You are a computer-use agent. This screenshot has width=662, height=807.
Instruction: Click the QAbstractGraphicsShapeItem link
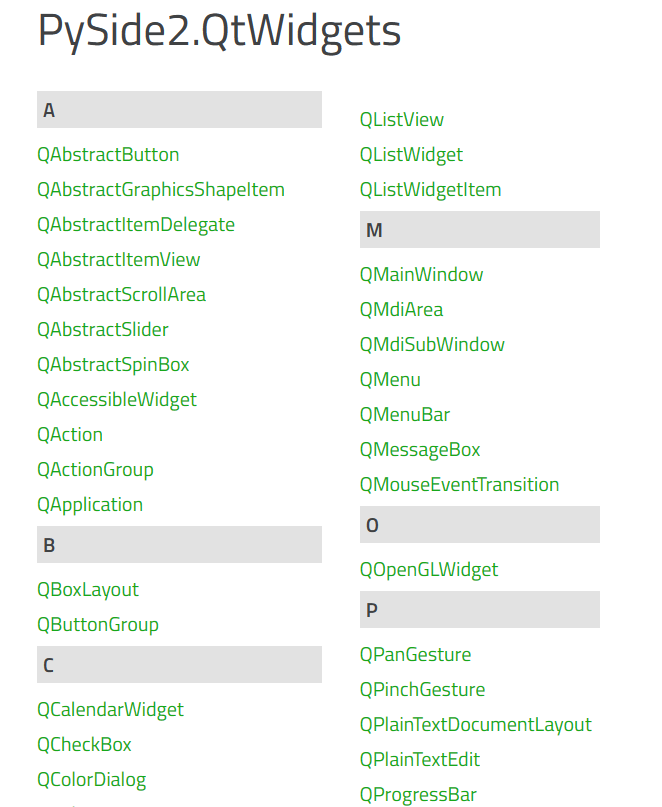coord(160,190)
